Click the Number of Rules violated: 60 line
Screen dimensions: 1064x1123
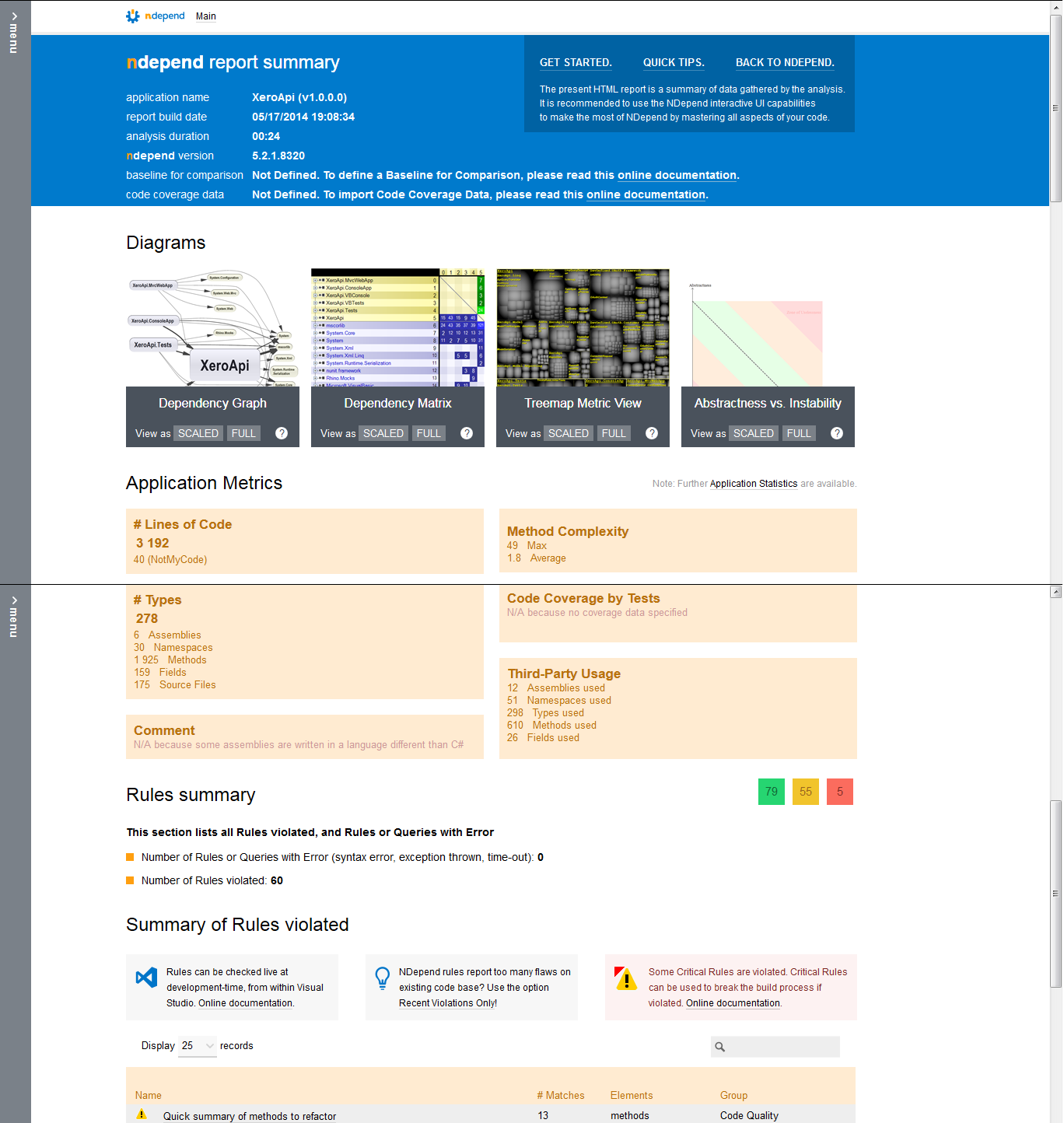(x=212, y=880)
